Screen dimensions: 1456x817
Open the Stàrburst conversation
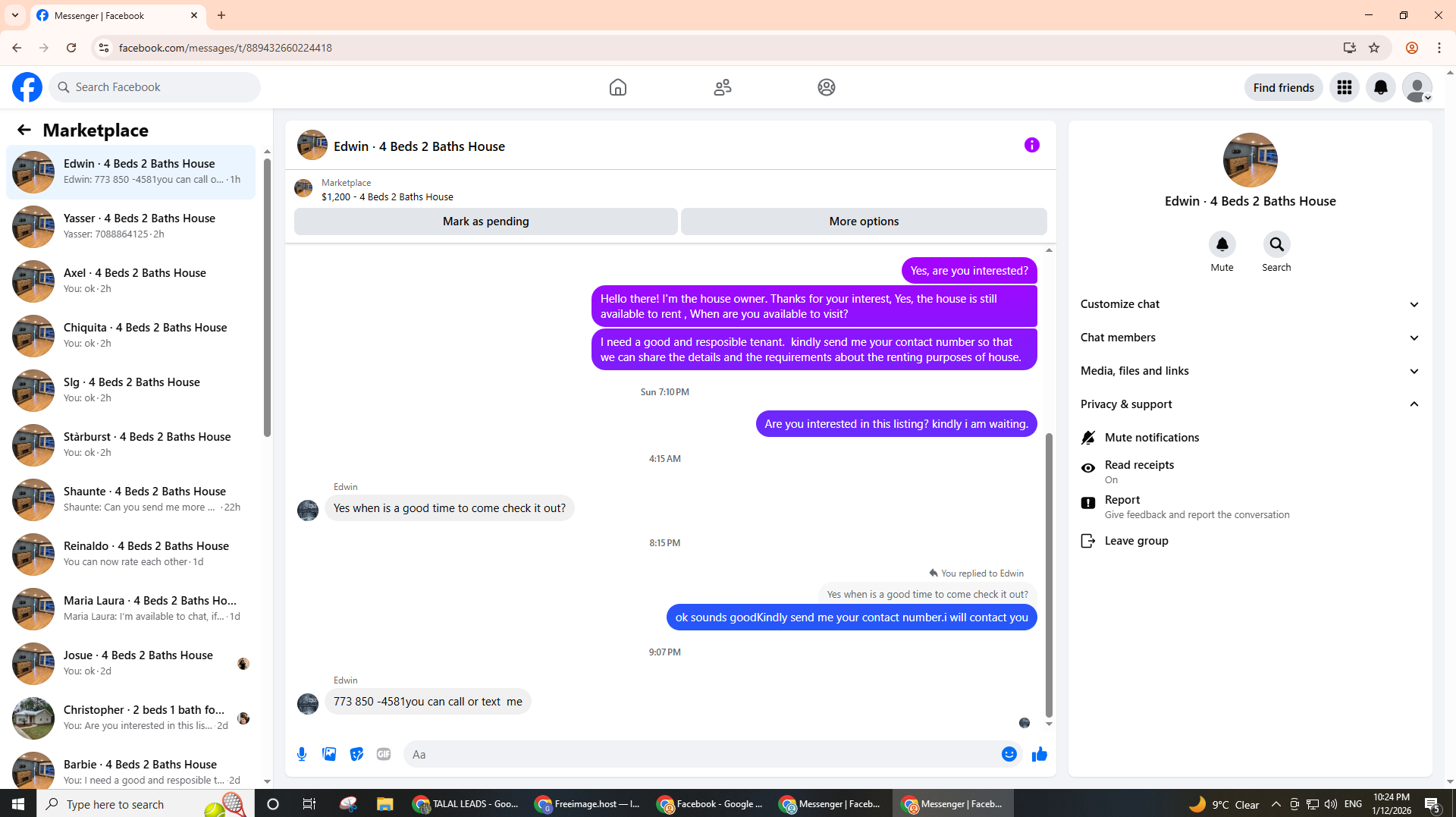[131, 445]
